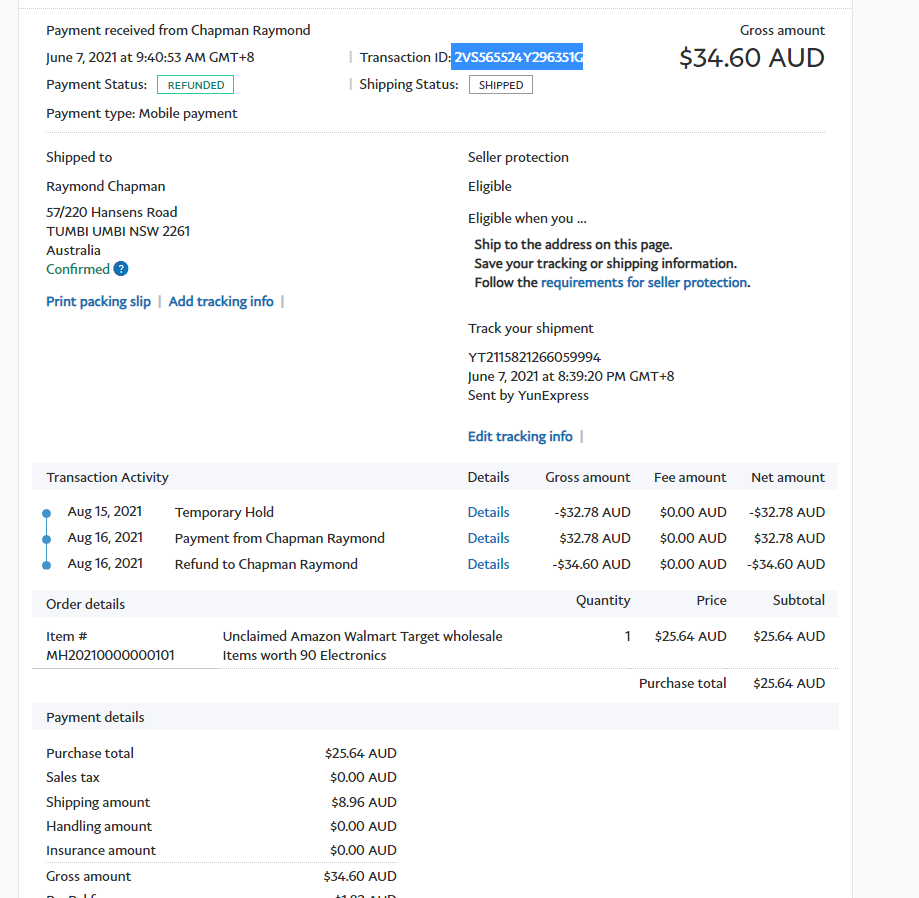View Details for Payment from Chapman Raymond
This screenshot has width=919, height=898.
click(x=488, y=538)
